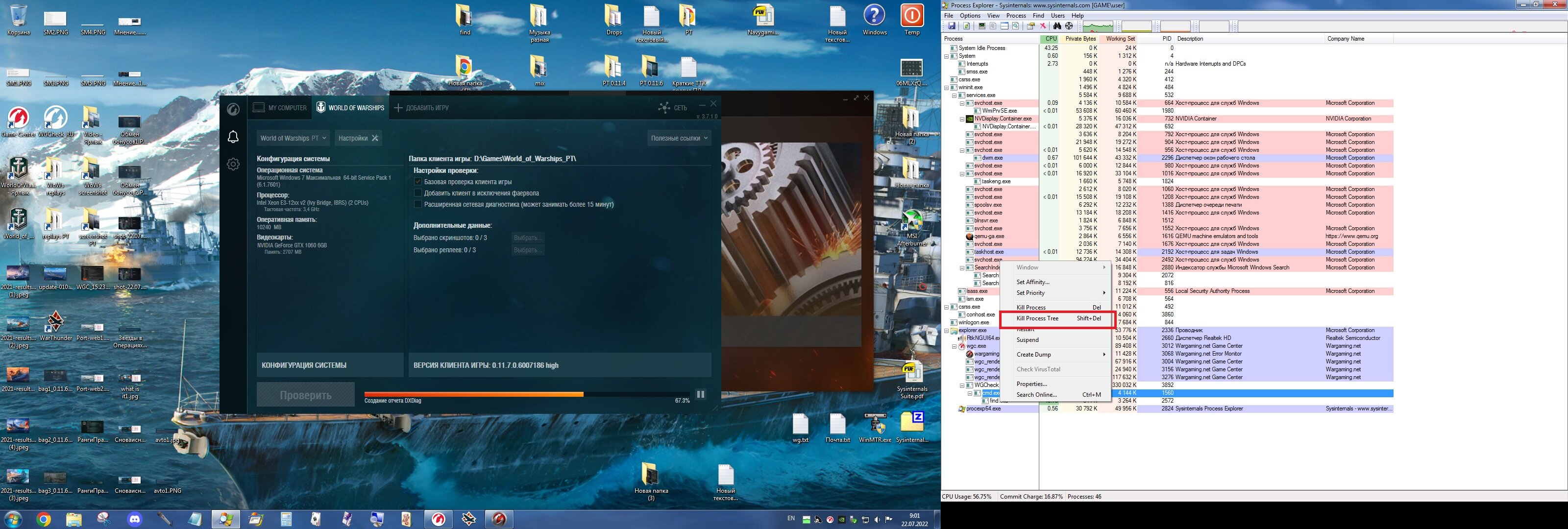
Task: Open the File menu in Process Explorer
Action: tap(948, 16)
